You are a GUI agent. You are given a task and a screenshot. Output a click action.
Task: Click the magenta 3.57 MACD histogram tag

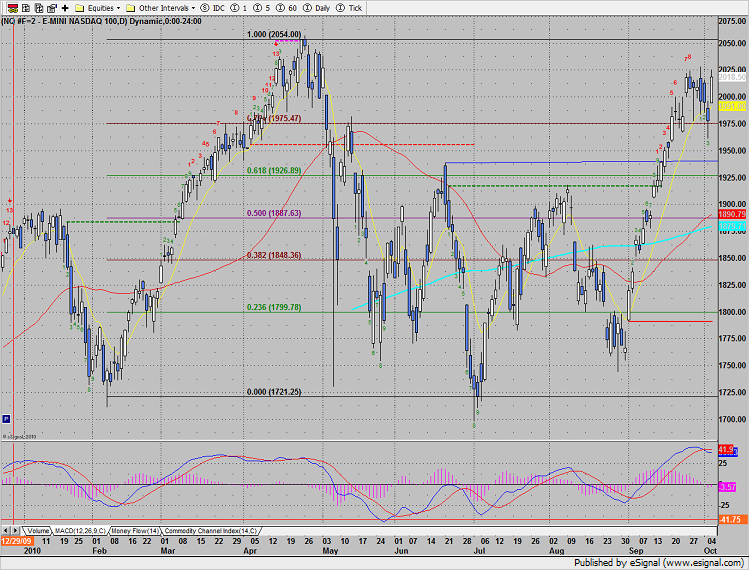[x=727, y=487]
